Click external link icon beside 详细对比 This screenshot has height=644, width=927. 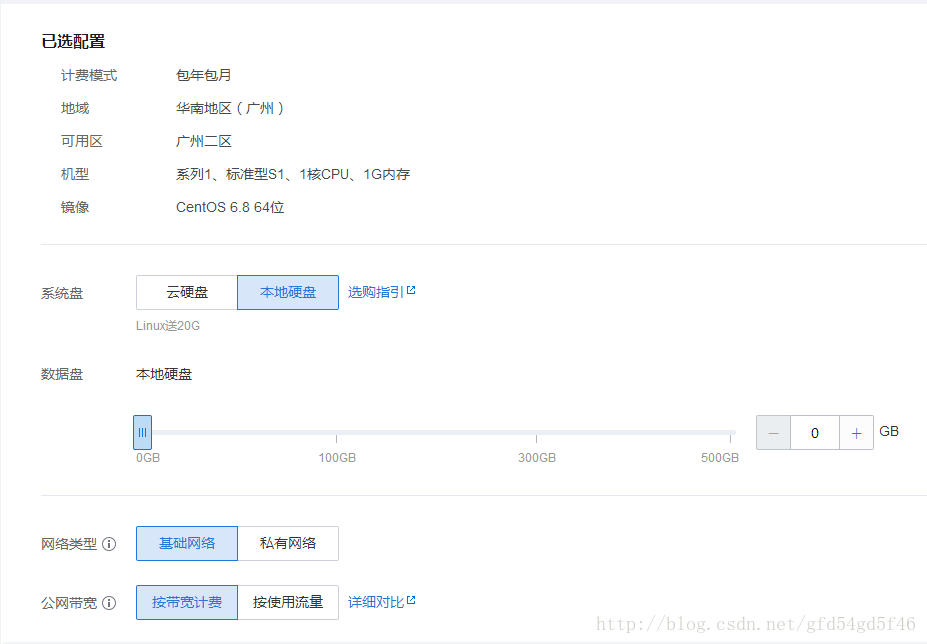pos(411,600)
